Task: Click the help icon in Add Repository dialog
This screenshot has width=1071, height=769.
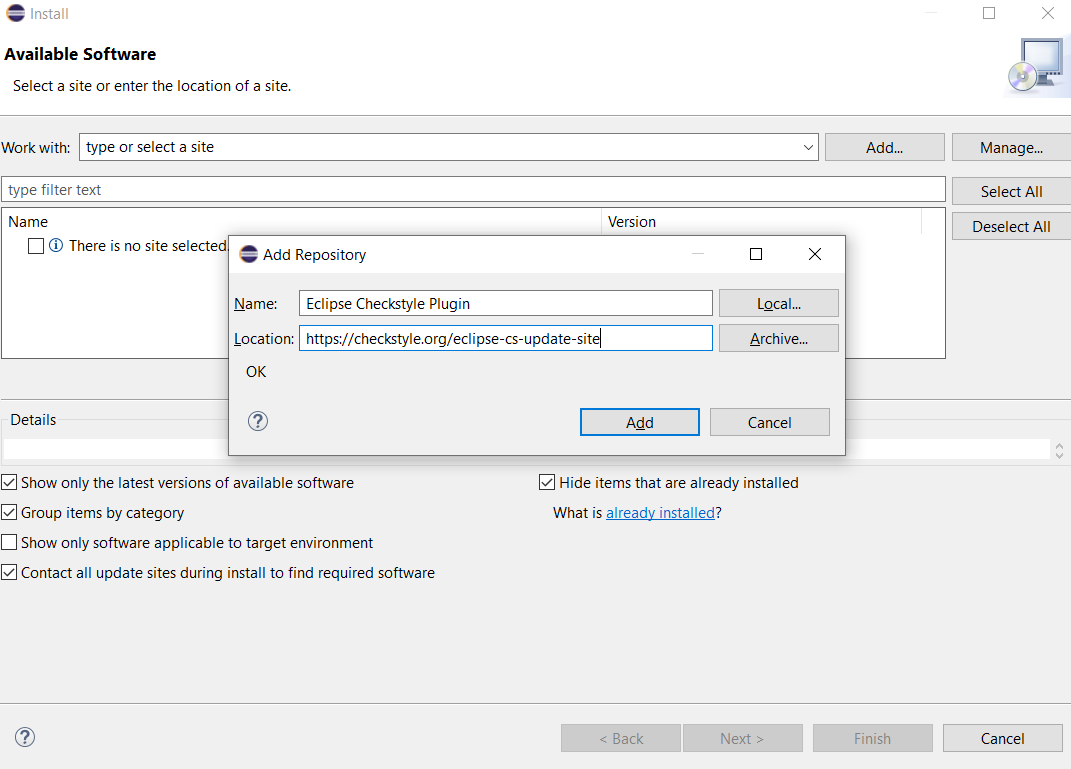Action: (258, 421)
